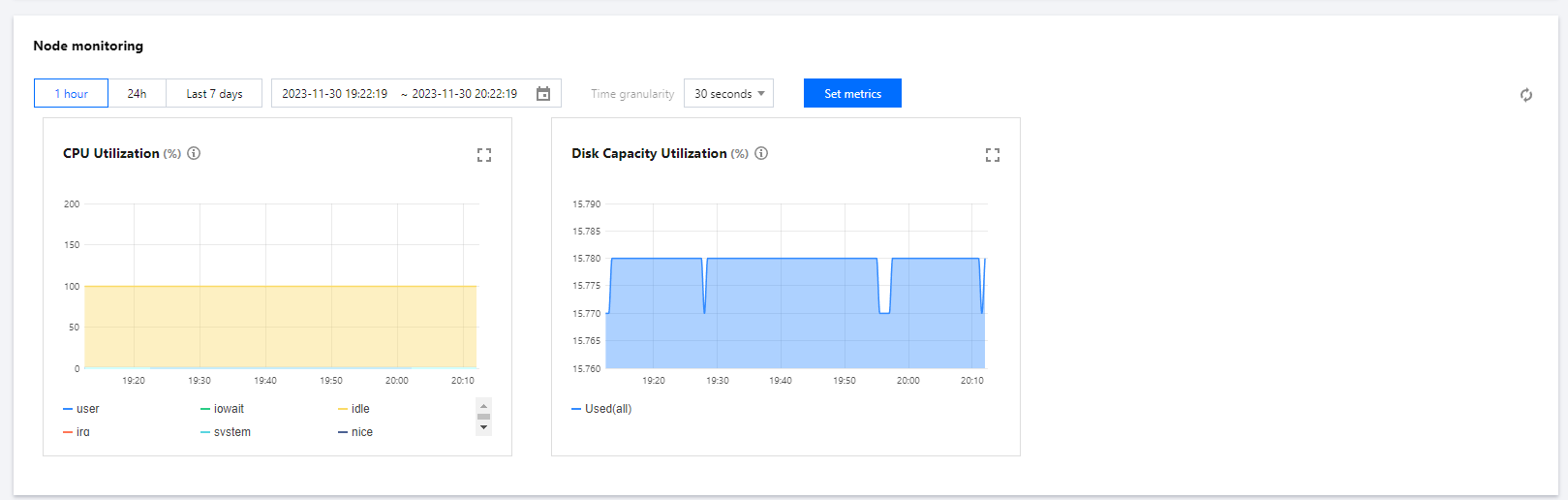Expand Disk Capacity Utilization chart fullscreen
This screenshot has width=1568, height=500.
[x=993, y=155]
